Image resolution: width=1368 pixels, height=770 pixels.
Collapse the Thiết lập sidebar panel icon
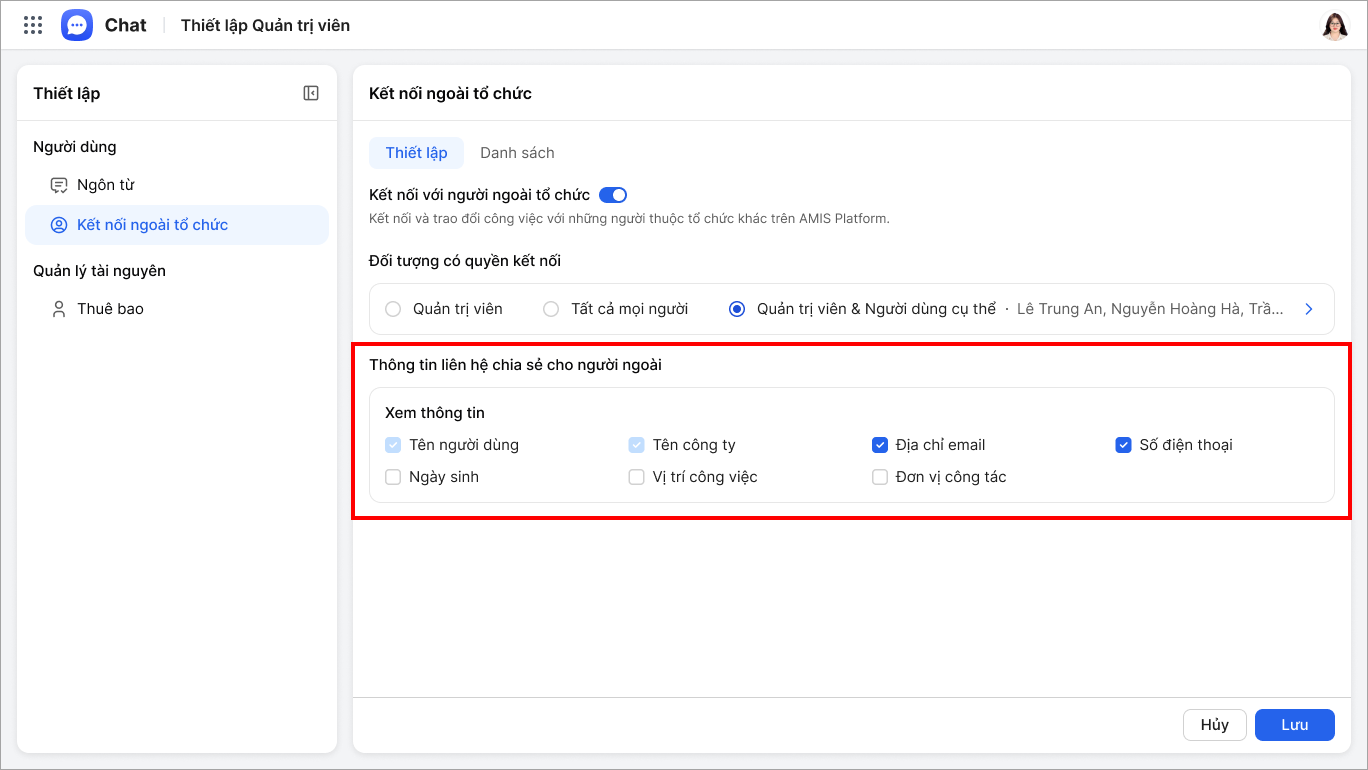coord(311,93)
